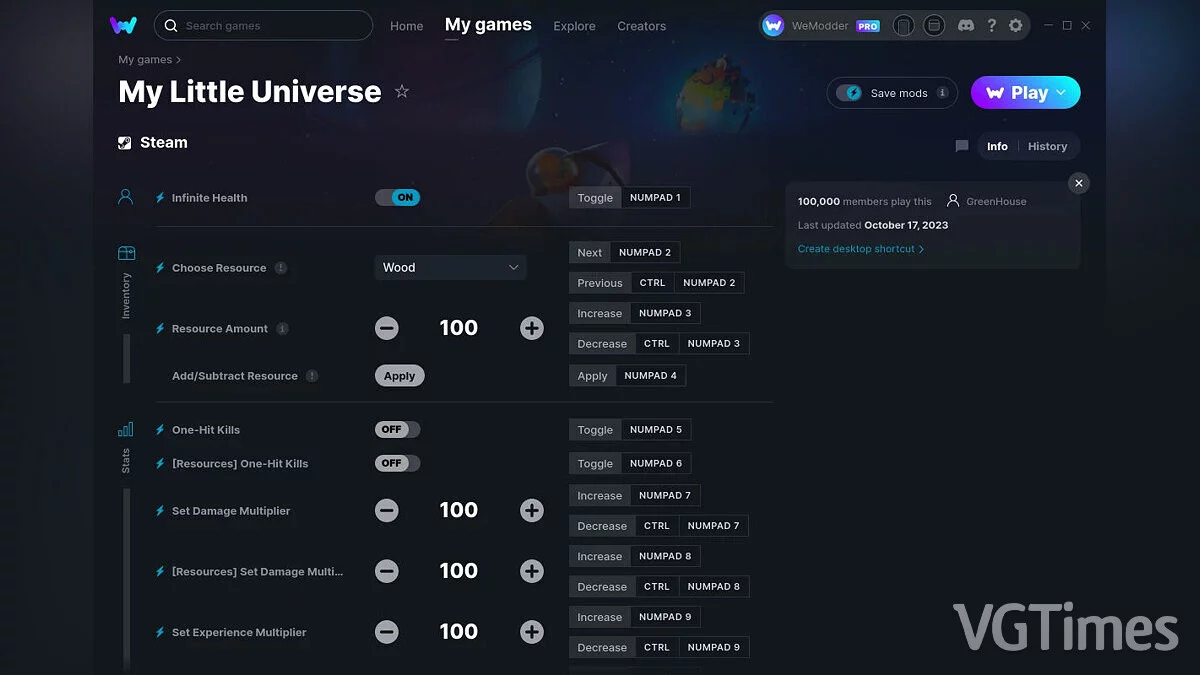The height and width of the screenshot is (675, 1200).
Task: Select the Player section icon in sidebar
Action: point(125,197)
